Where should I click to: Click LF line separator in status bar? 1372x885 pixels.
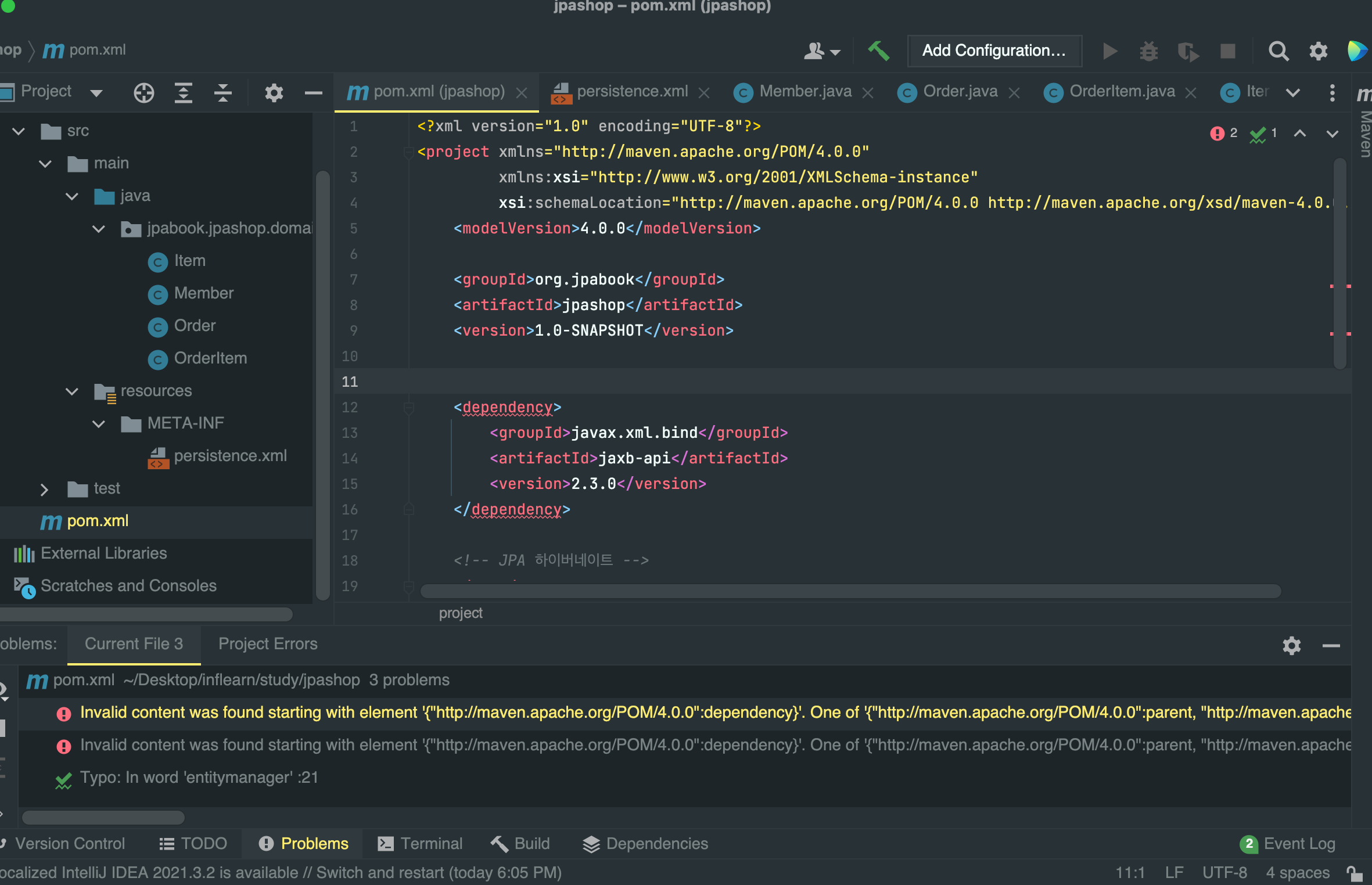click(x=1174, y=872)
